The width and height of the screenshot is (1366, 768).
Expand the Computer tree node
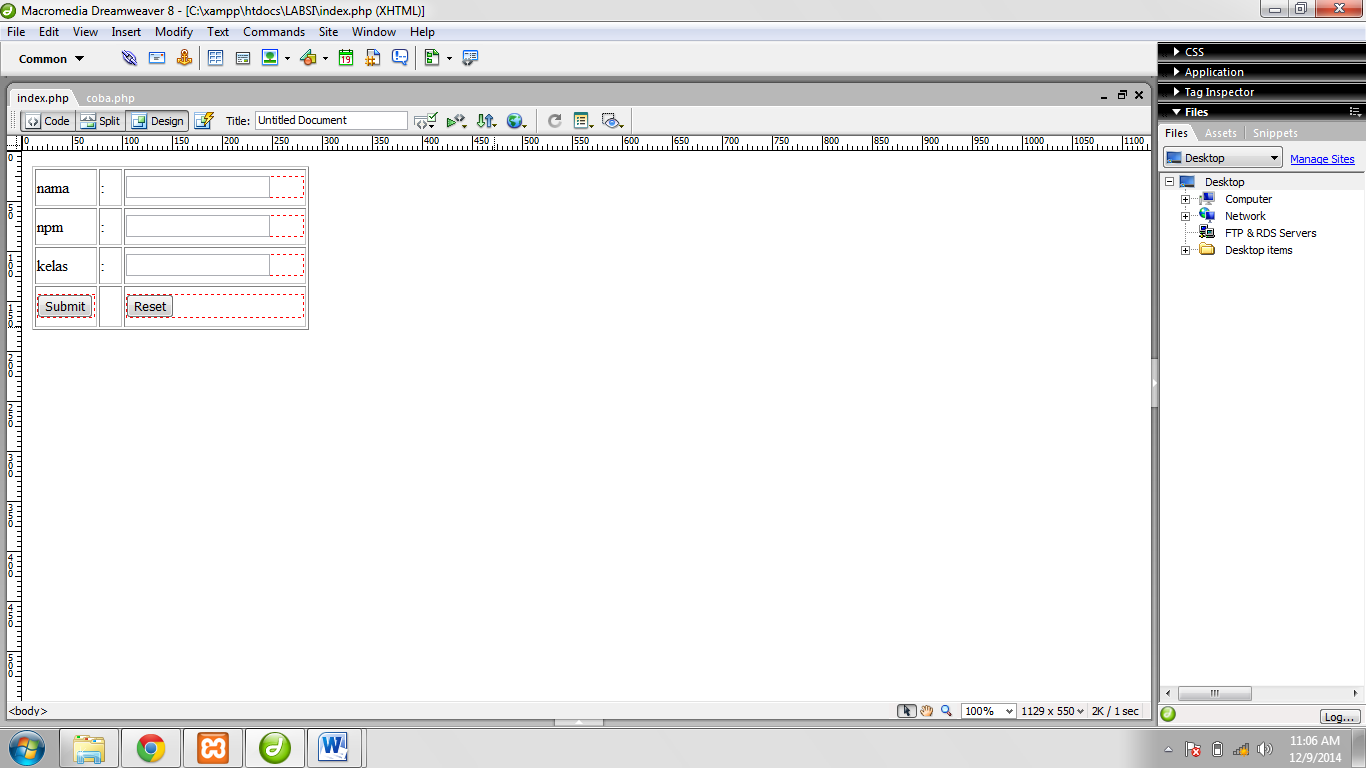[x=1185, y=199]
